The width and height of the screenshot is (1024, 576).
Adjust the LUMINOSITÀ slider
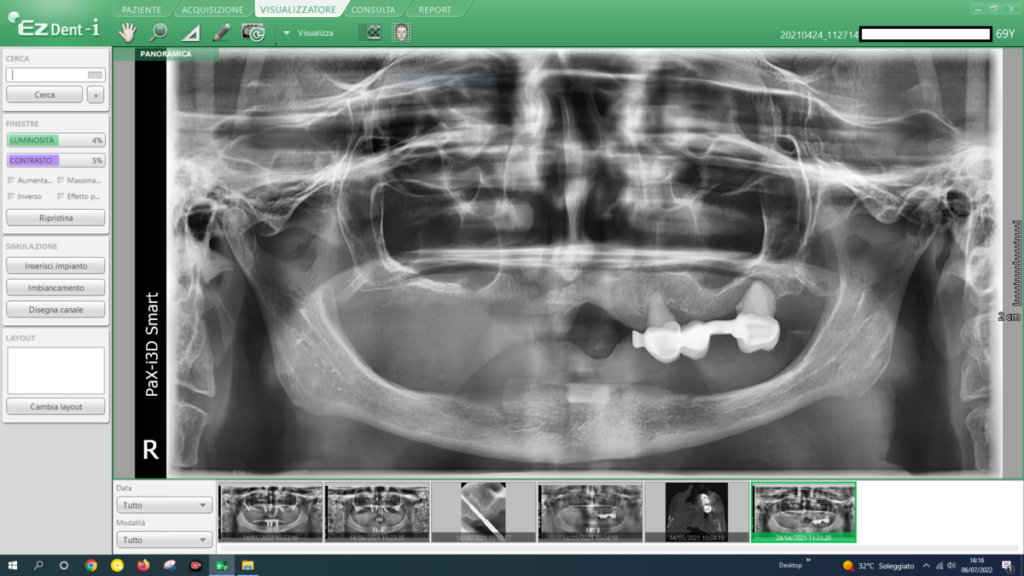(x=56, y=140)
